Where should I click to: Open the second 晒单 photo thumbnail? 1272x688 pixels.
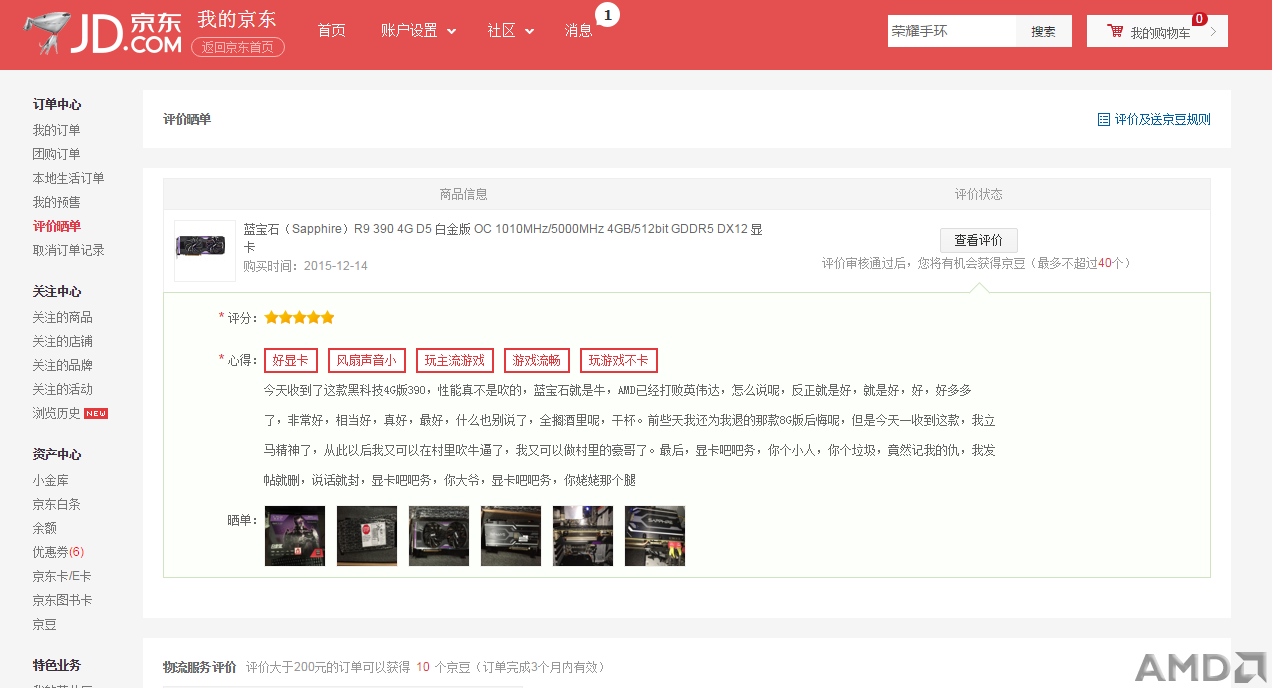coord(367,536)
